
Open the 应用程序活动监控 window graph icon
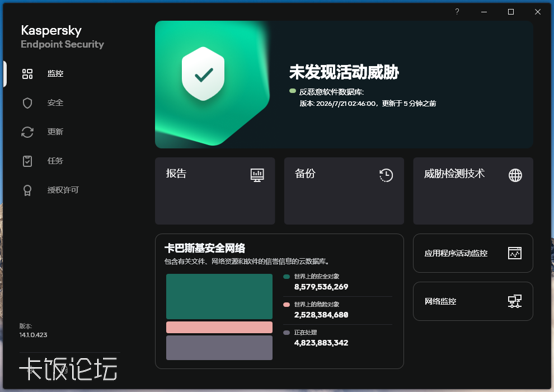click(x=514, y=253)
